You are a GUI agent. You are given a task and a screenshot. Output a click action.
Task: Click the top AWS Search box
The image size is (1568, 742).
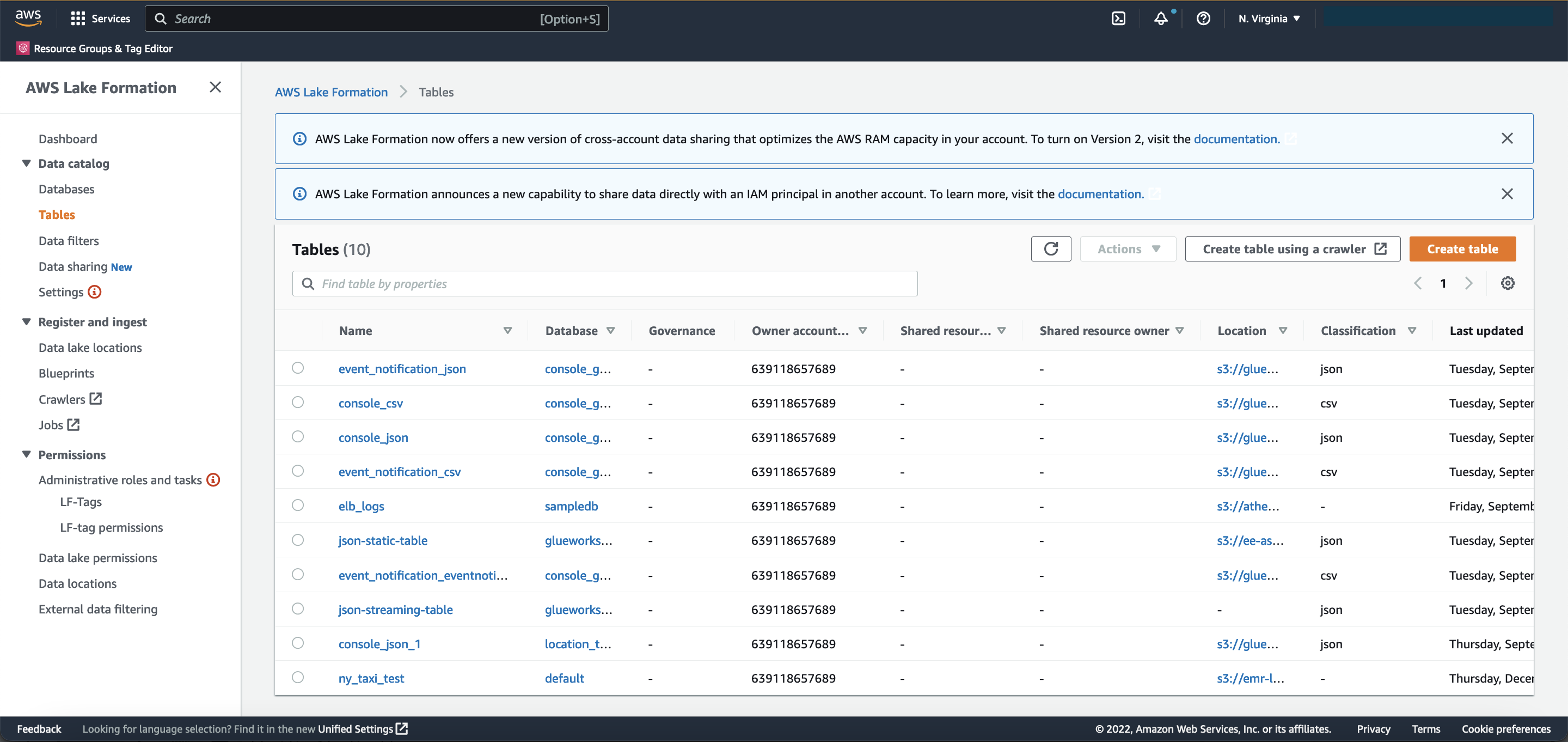pos(376,19)
